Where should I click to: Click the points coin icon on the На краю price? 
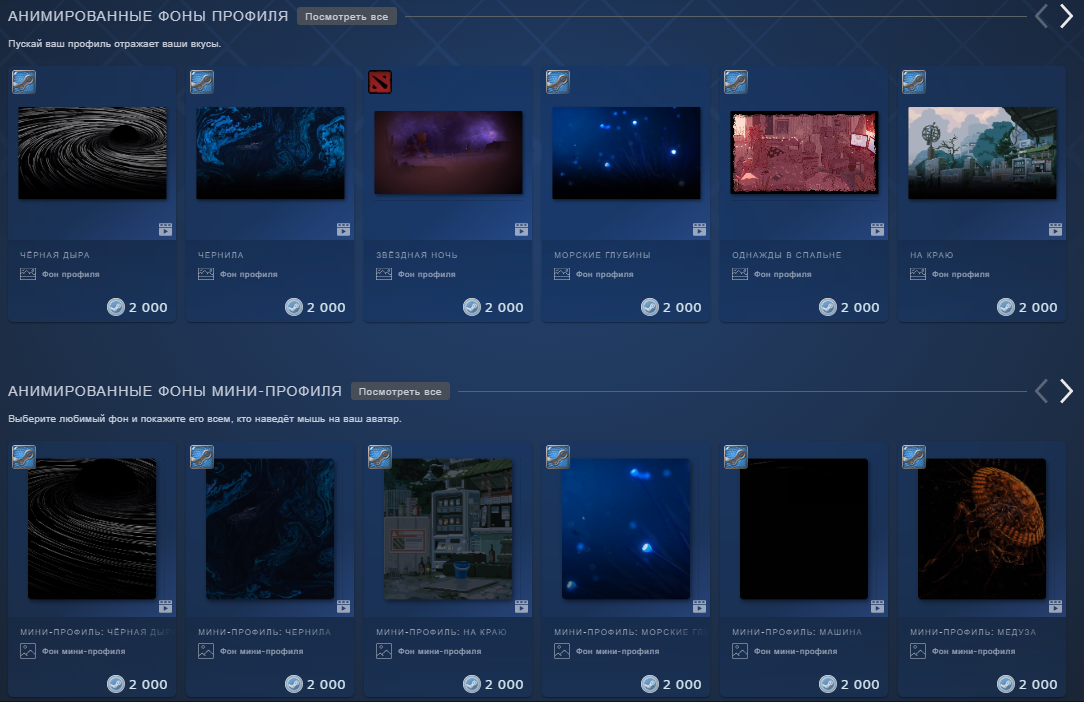[x=1006, y=307]
